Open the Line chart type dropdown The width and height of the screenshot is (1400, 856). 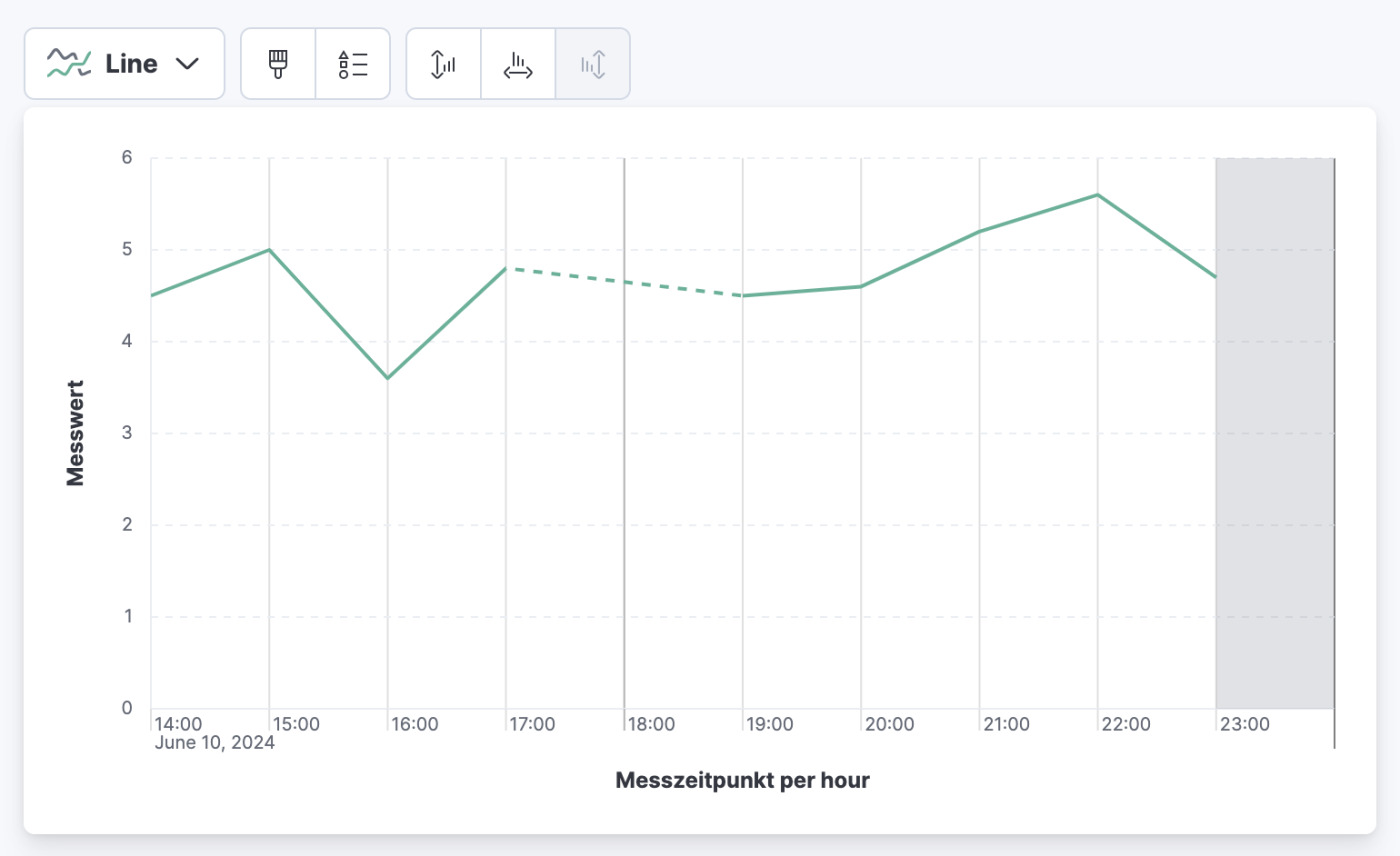coord(124,63)
